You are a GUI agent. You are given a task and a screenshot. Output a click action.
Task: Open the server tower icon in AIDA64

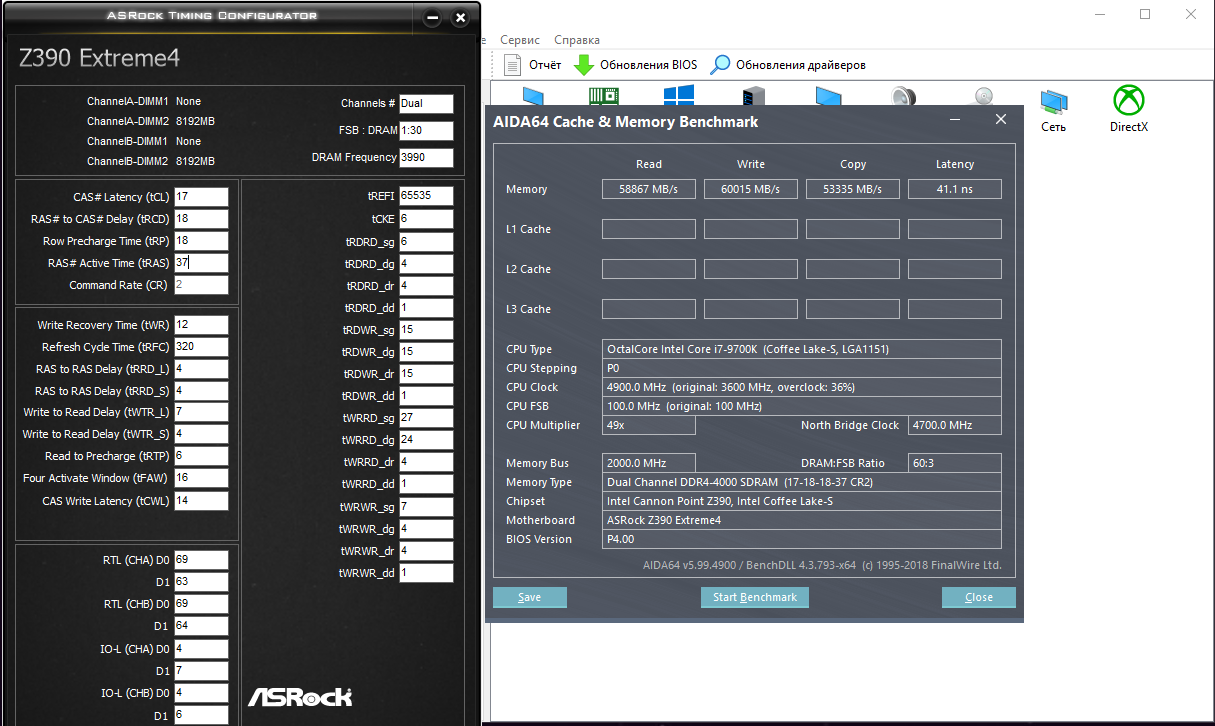tap(753, 96)
